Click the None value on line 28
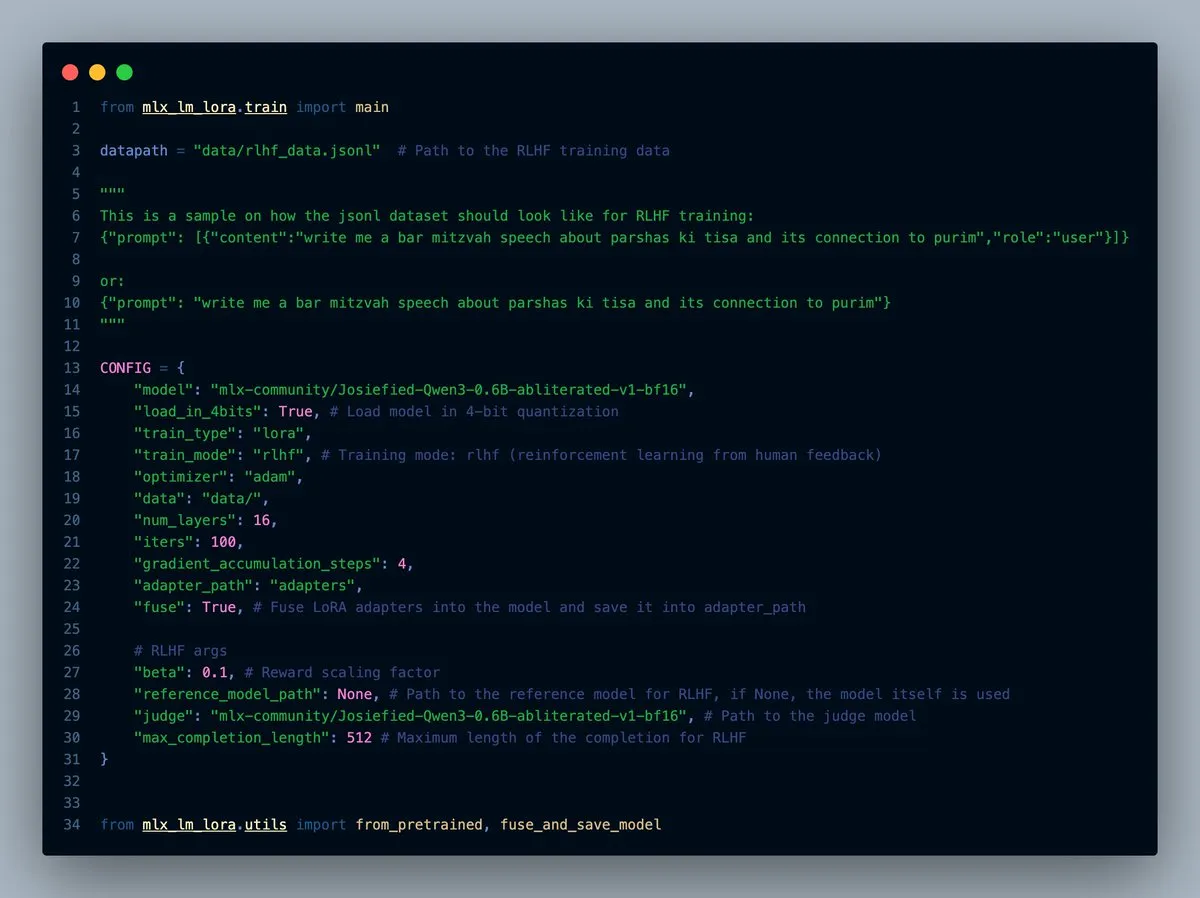 pyautogui.click(x=355, y=694)
